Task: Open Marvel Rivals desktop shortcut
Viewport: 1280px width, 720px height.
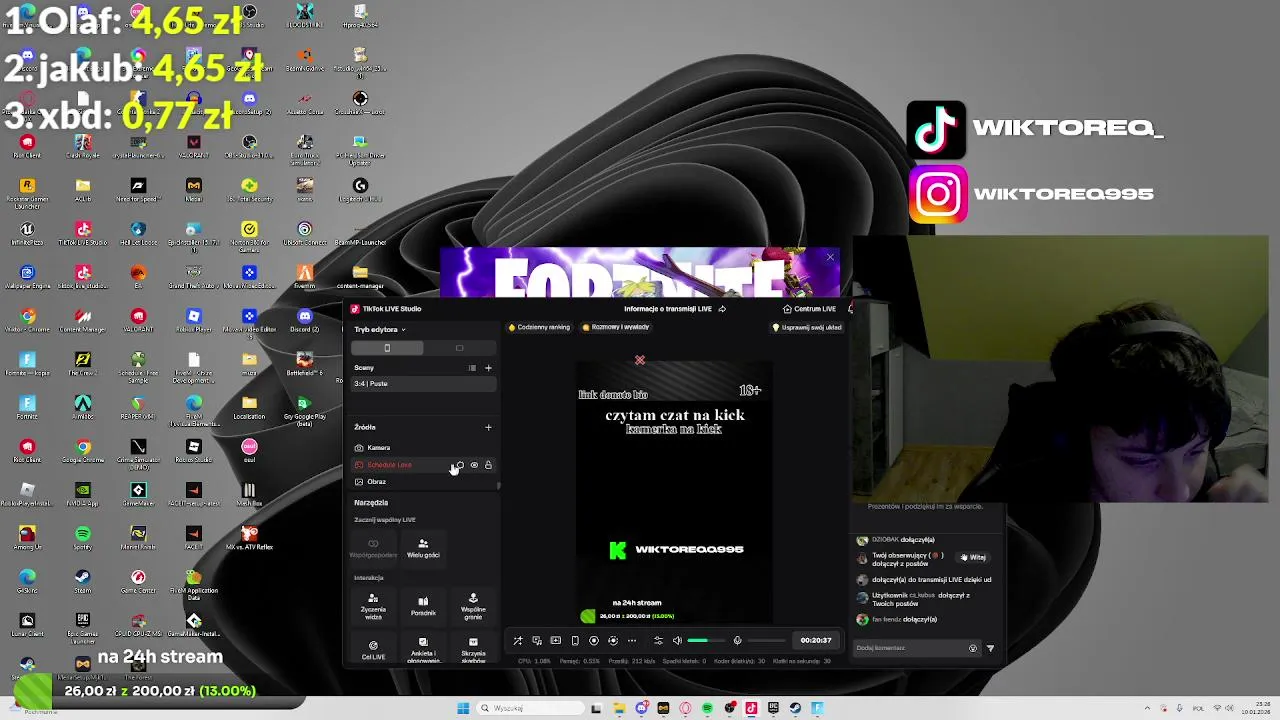Action: 138,538
